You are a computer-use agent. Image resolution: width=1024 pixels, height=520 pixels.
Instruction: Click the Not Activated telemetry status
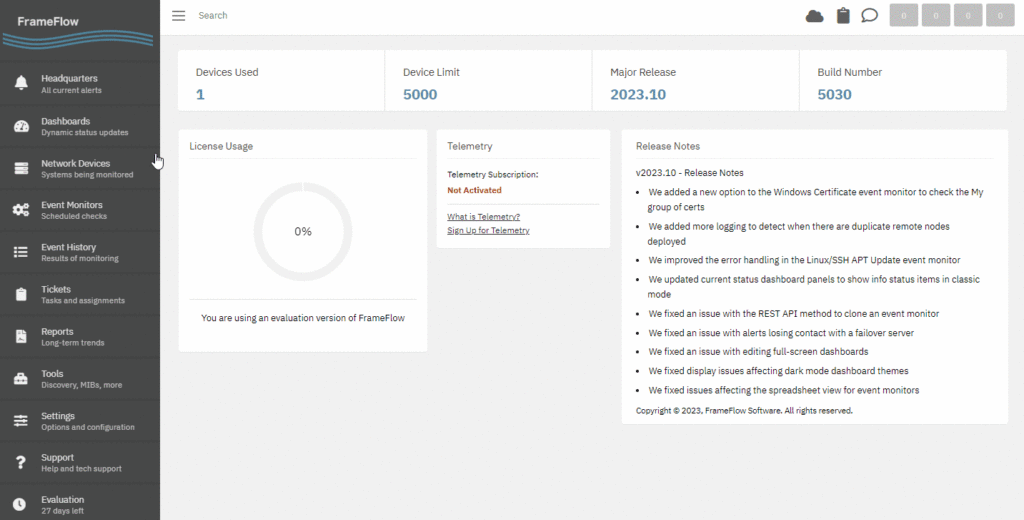click(x=474, y=191)
